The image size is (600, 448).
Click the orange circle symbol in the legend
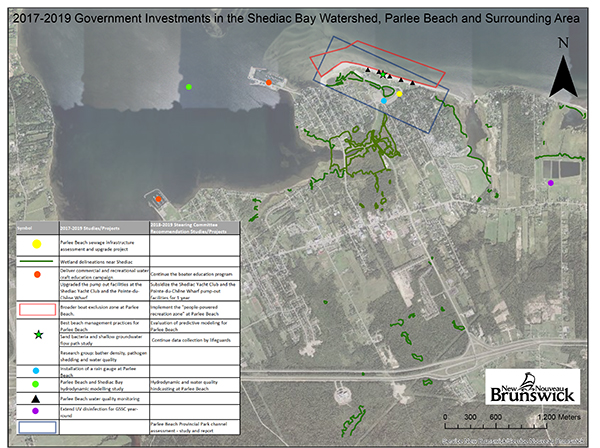pos(36,273)
